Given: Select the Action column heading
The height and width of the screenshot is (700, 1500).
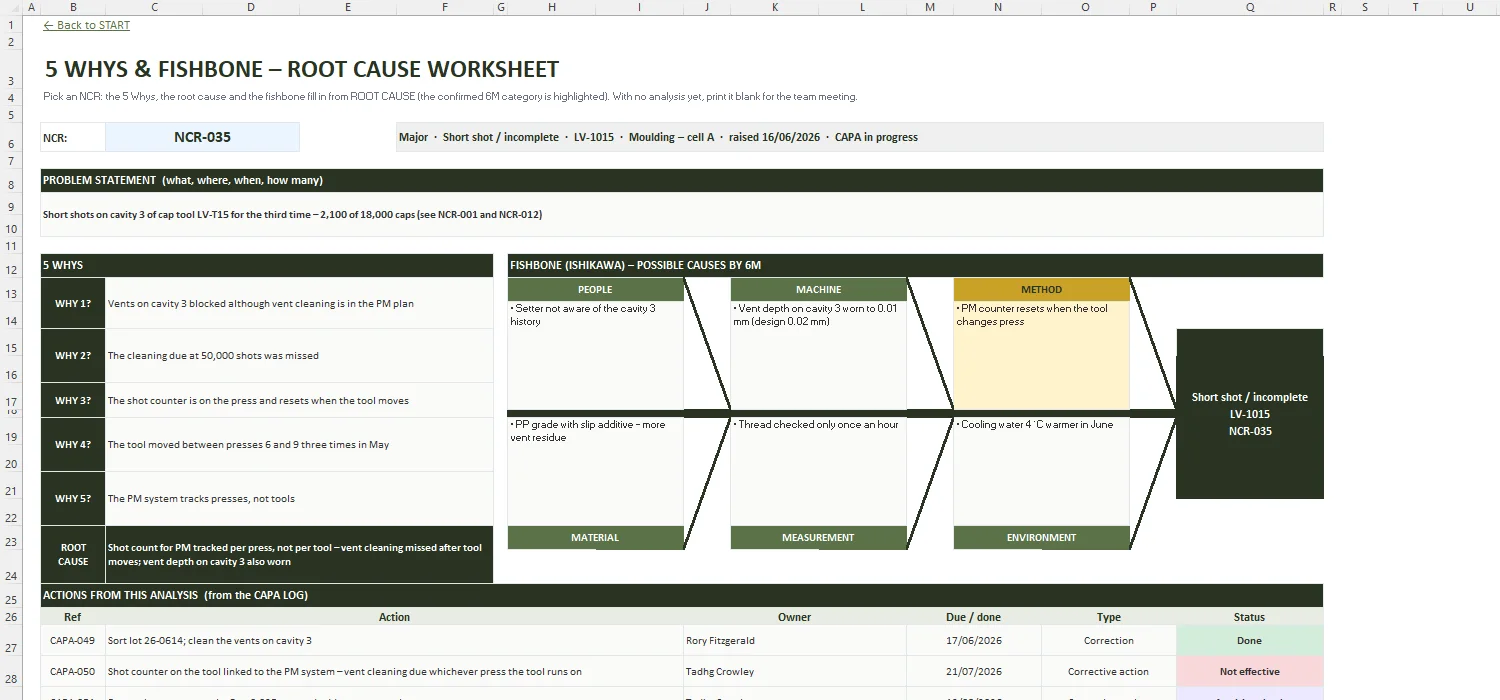Looking at the screenshot, I should [394, 617].
